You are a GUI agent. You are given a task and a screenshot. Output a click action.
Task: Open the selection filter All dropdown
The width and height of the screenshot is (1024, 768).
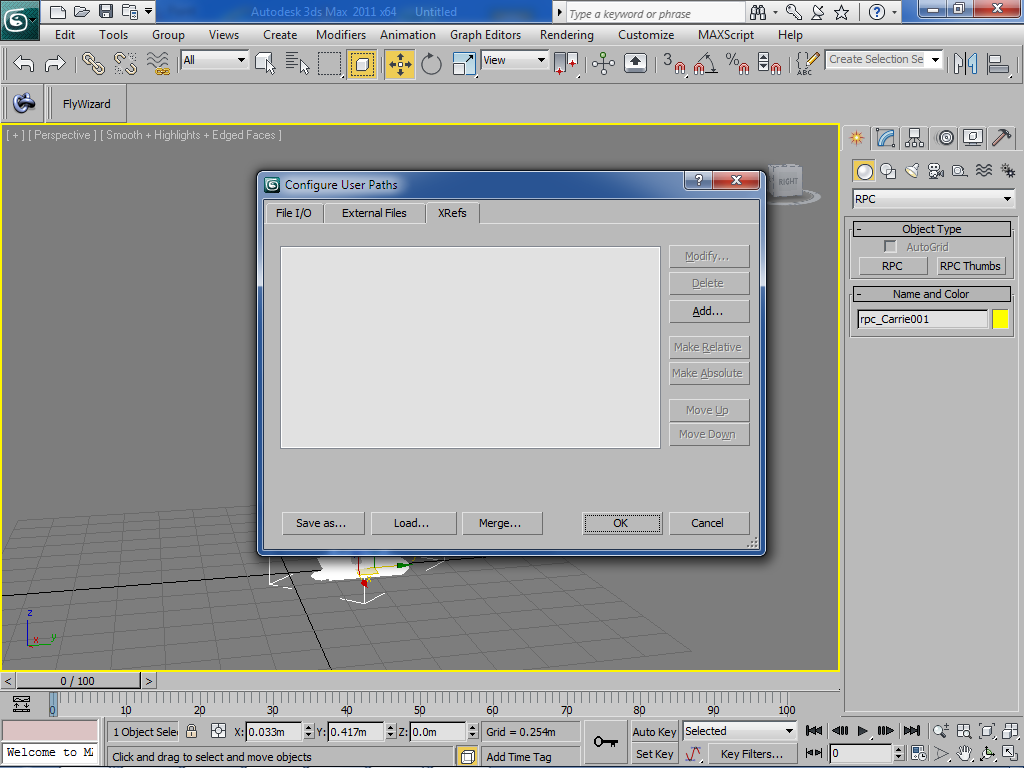(x=214, y=60)
